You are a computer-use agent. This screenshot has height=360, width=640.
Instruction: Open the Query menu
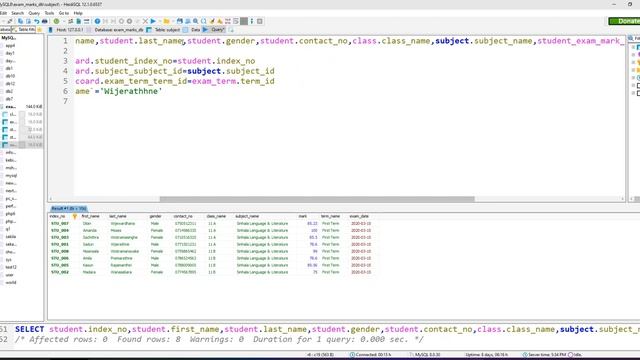pyautogui.click(x=34, y=13)
